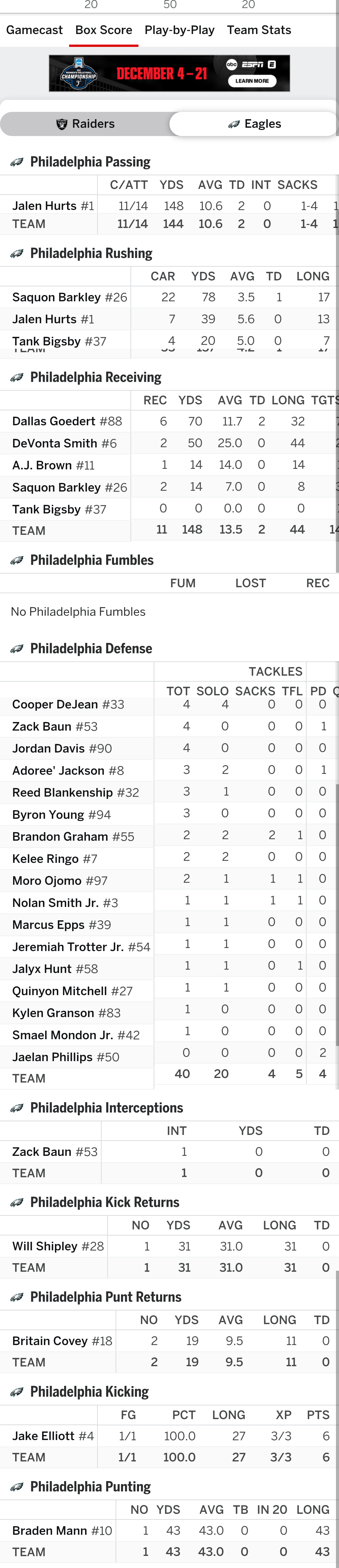Image resolution: width=339 pixels, height=1568 pixels.
Task: Click Eagles logo next to Philadelphia Receiving
Action: (16, 377)
